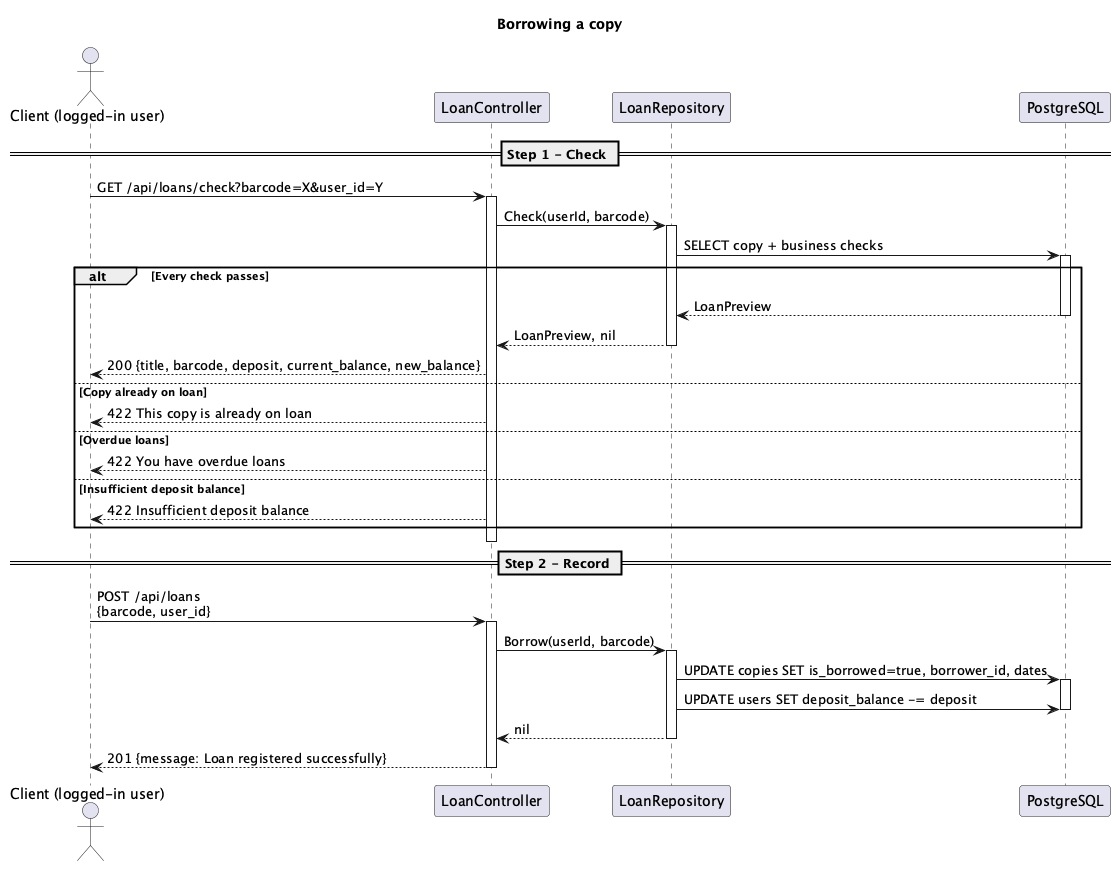Select the bottom LoanController participant box

coord(491,801)
